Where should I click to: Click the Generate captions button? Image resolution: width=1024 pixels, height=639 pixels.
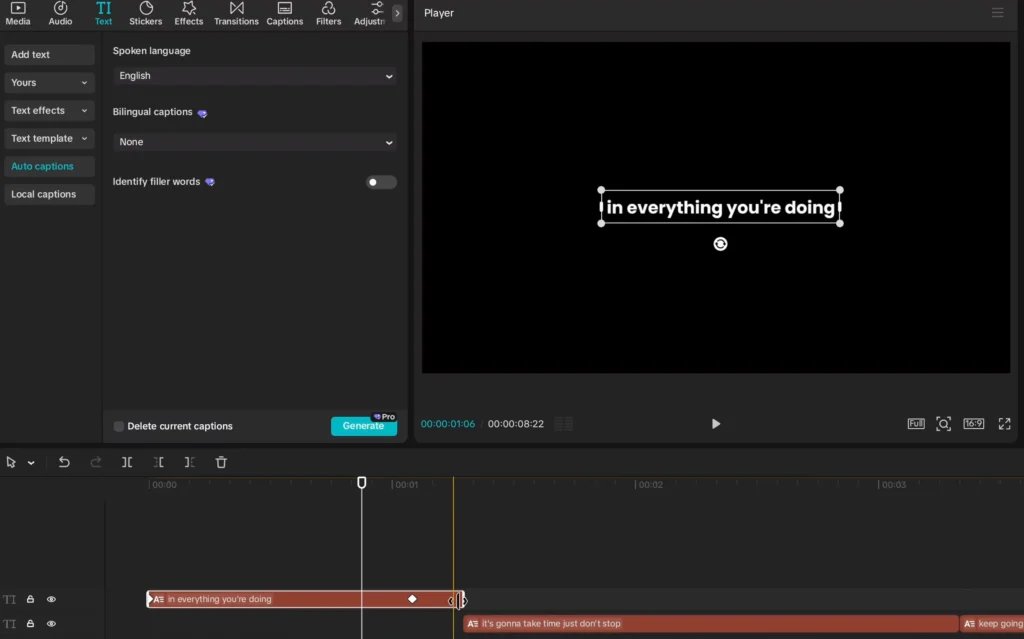[x=364, y=425]
